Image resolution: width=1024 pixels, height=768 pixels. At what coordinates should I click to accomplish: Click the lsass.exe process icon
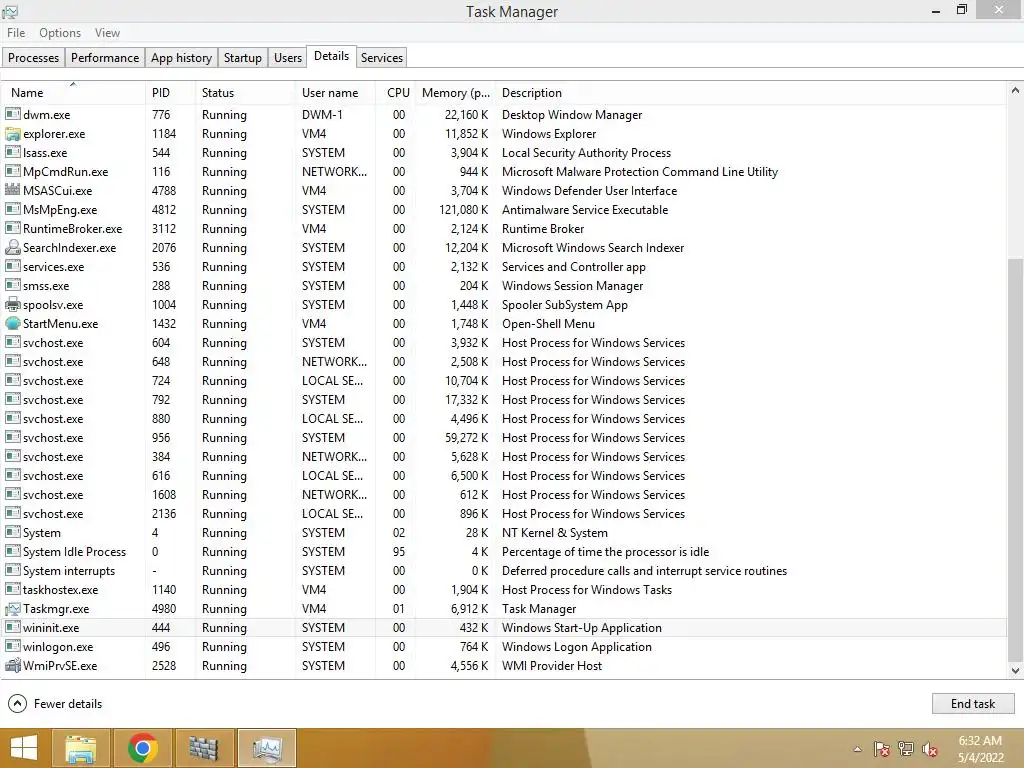(x=12, y=152)
